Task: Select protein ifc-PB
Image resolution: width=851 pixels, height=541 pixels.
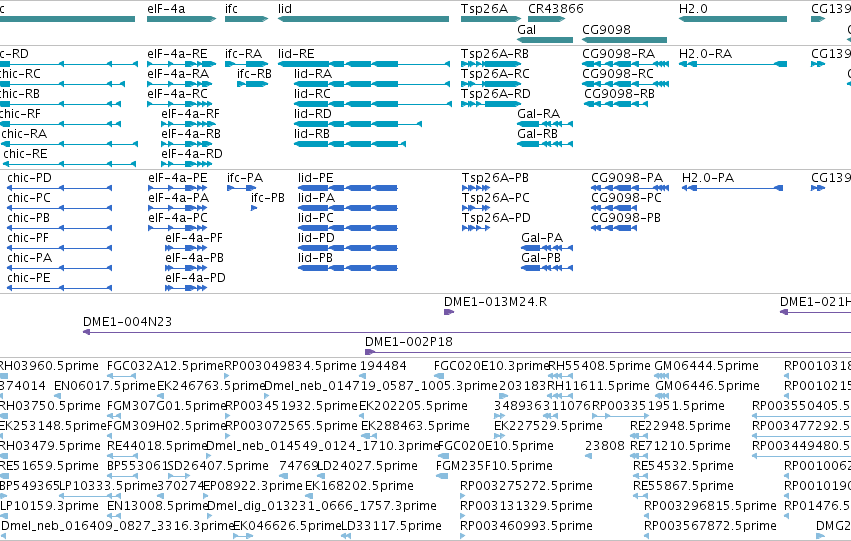Action: click(x=254, y=208)
